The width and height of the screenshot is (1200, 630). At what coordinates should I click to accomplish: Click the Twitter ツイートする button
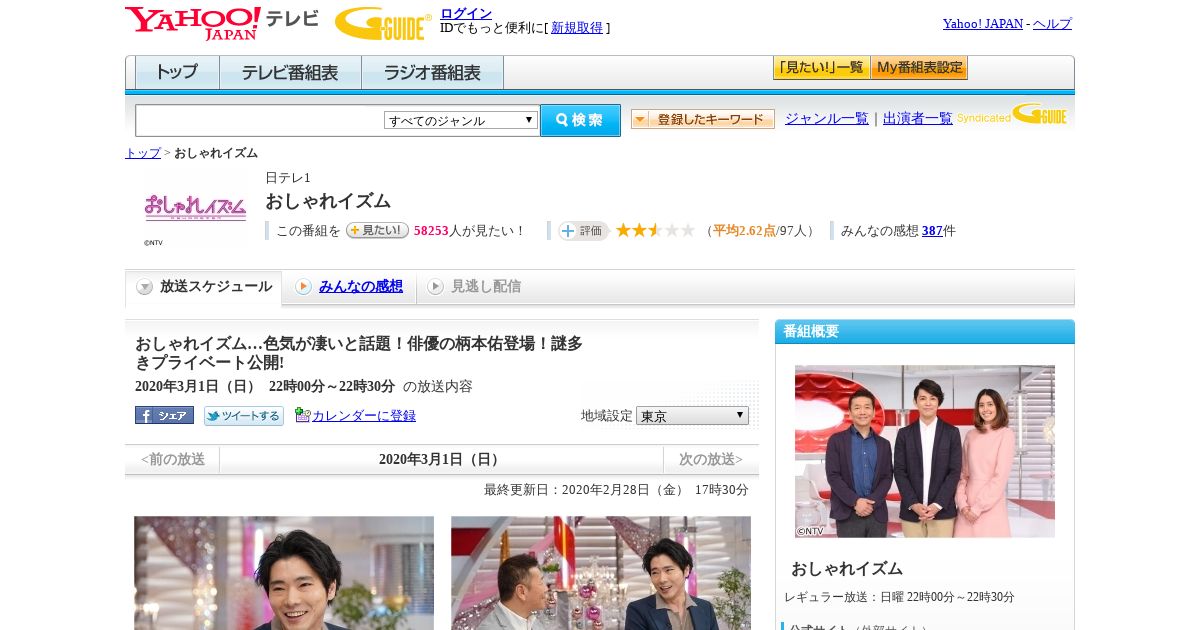click(244, 415)
